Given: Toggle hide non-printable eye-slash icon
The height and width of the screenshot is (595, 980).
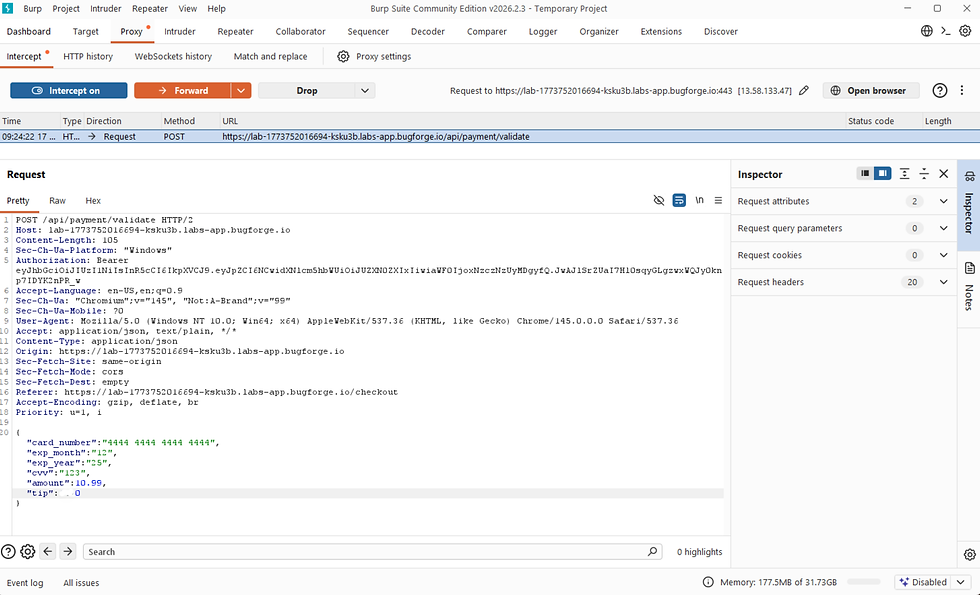Looking at the screenshot, I should (x=659, y=201).
